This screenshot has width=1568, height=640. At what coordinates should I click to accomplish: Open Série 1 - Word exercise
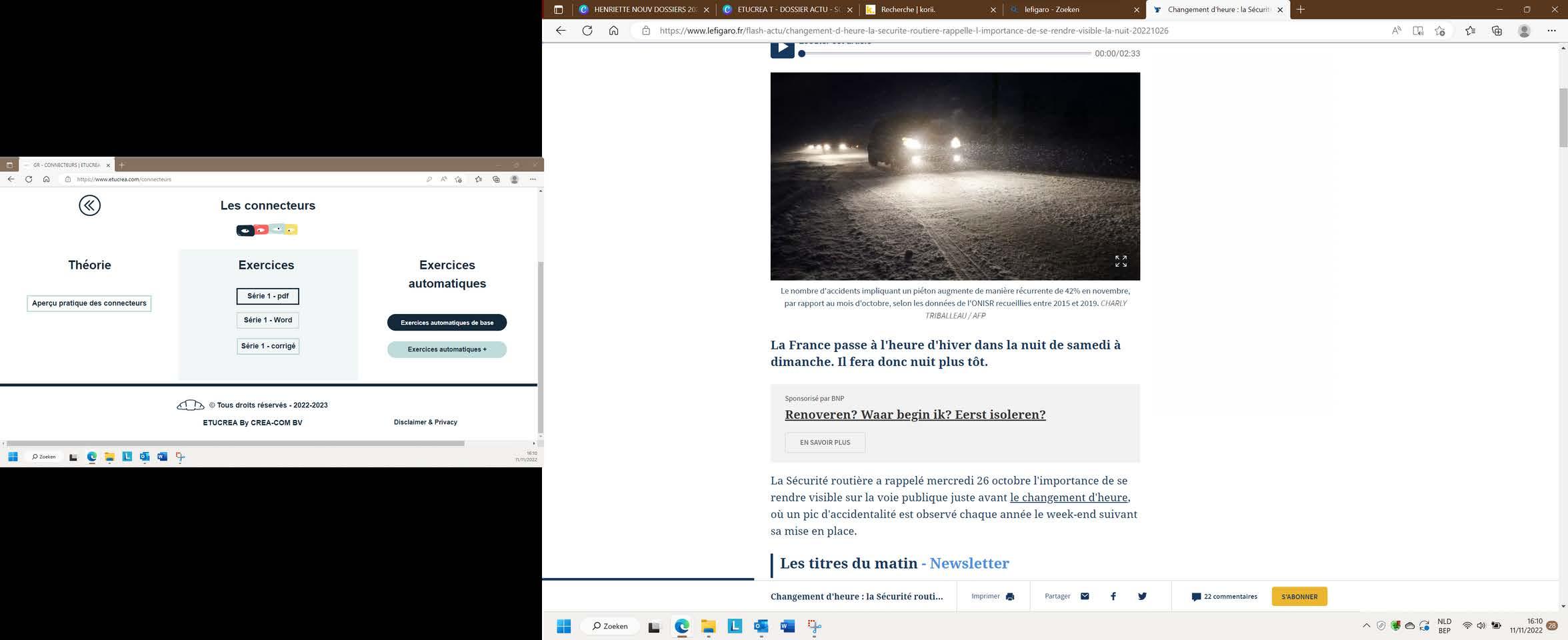(x=268, y=320)
